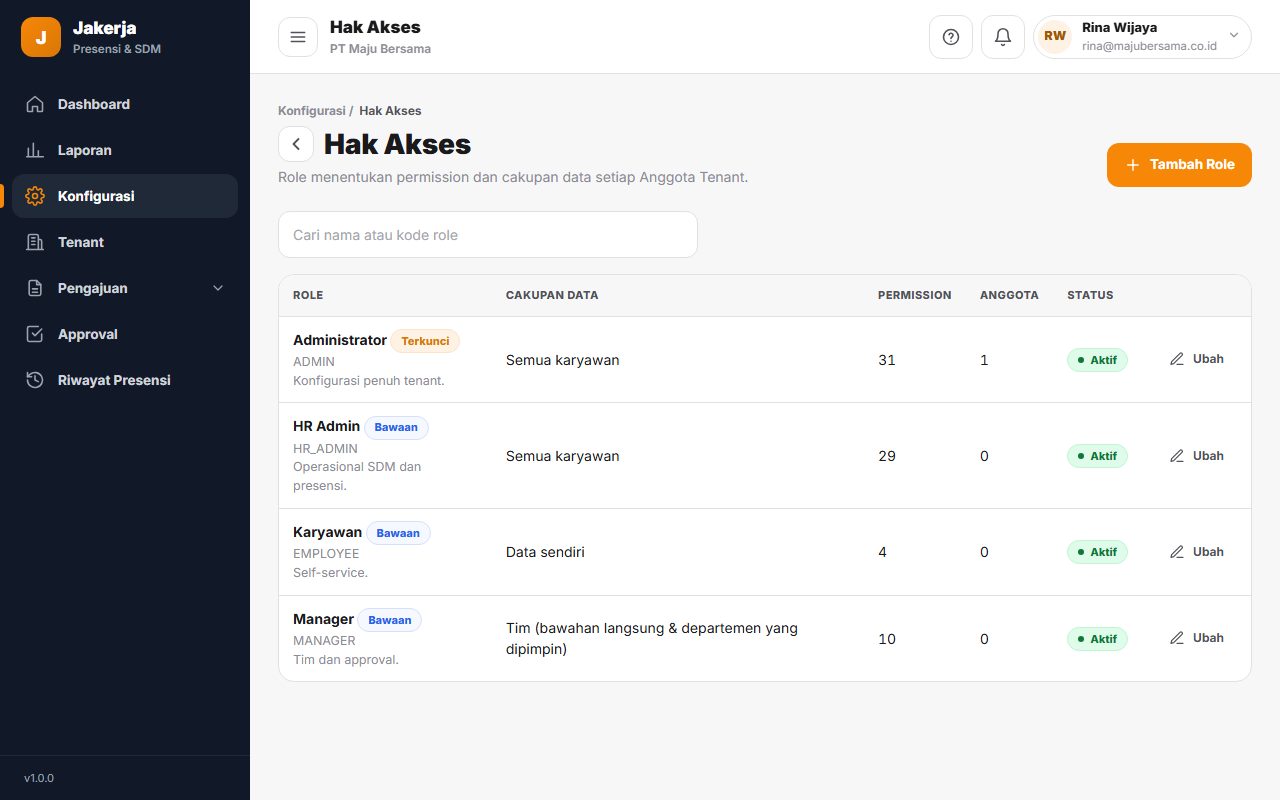Open the help question mark icon
Viewport: 1280px width, 800px height.
pyautogui.click(x=951, y=37)
